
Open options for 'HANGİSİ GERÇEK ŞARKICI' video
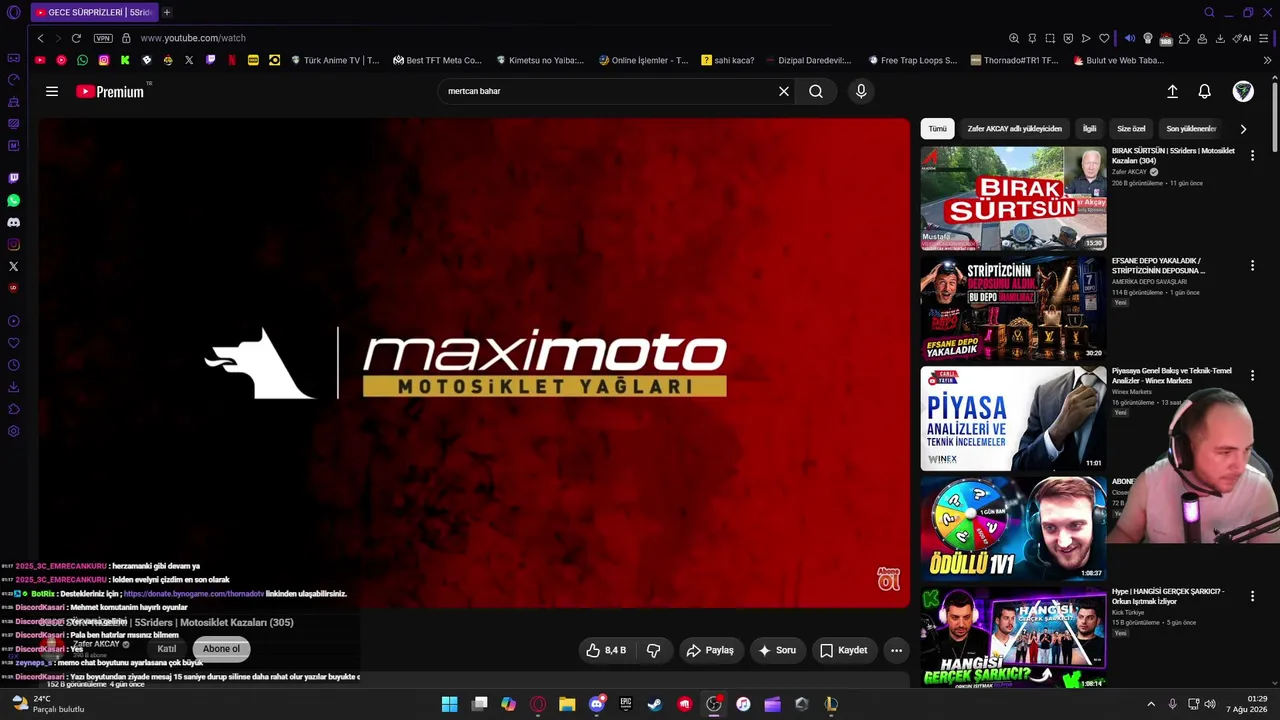1252,596
